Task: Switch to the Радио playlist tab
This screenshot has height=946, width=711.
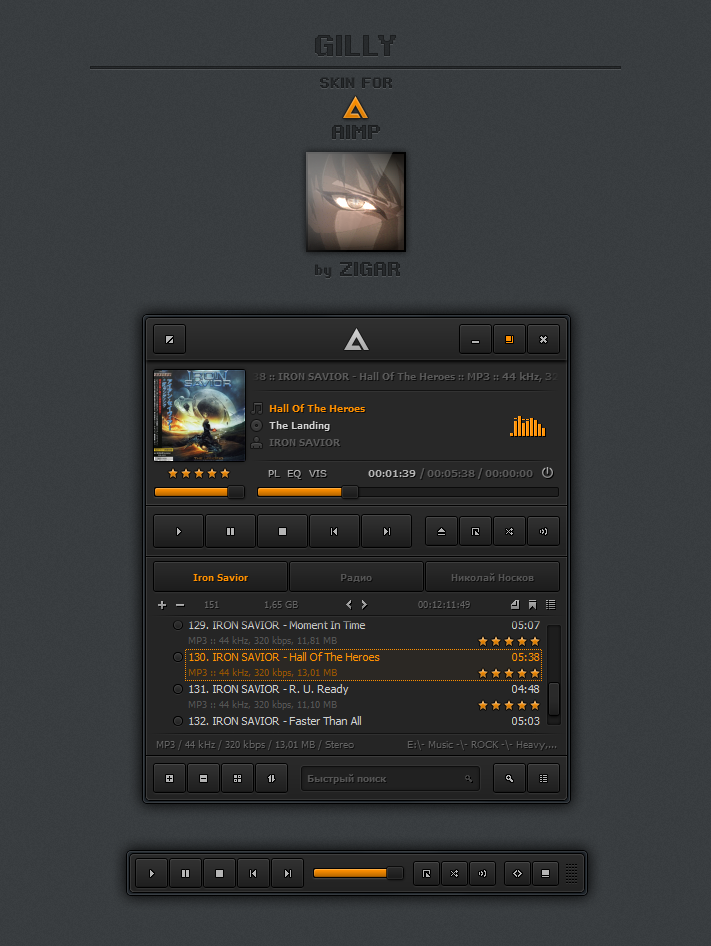Action: point(356,577)
